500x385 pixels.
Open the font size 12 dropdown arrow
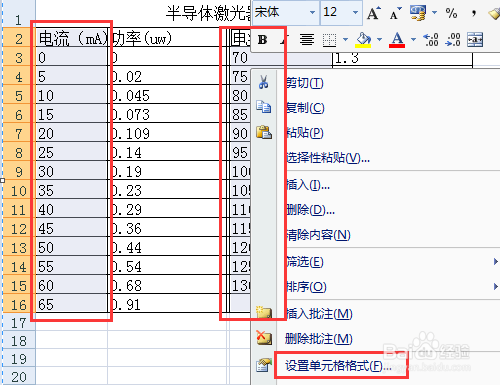(355, 13)
